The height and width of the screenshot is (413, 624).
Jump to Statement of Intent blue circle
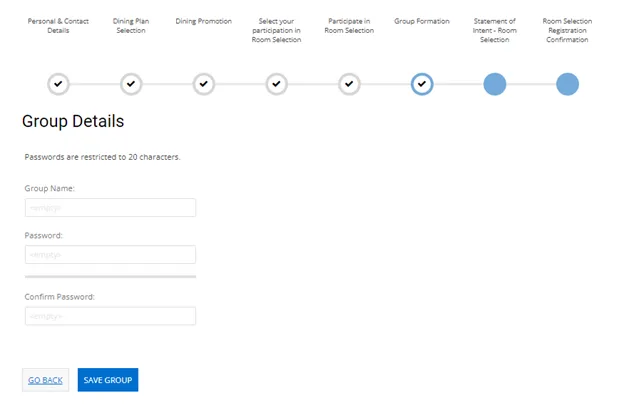[495, 84]
